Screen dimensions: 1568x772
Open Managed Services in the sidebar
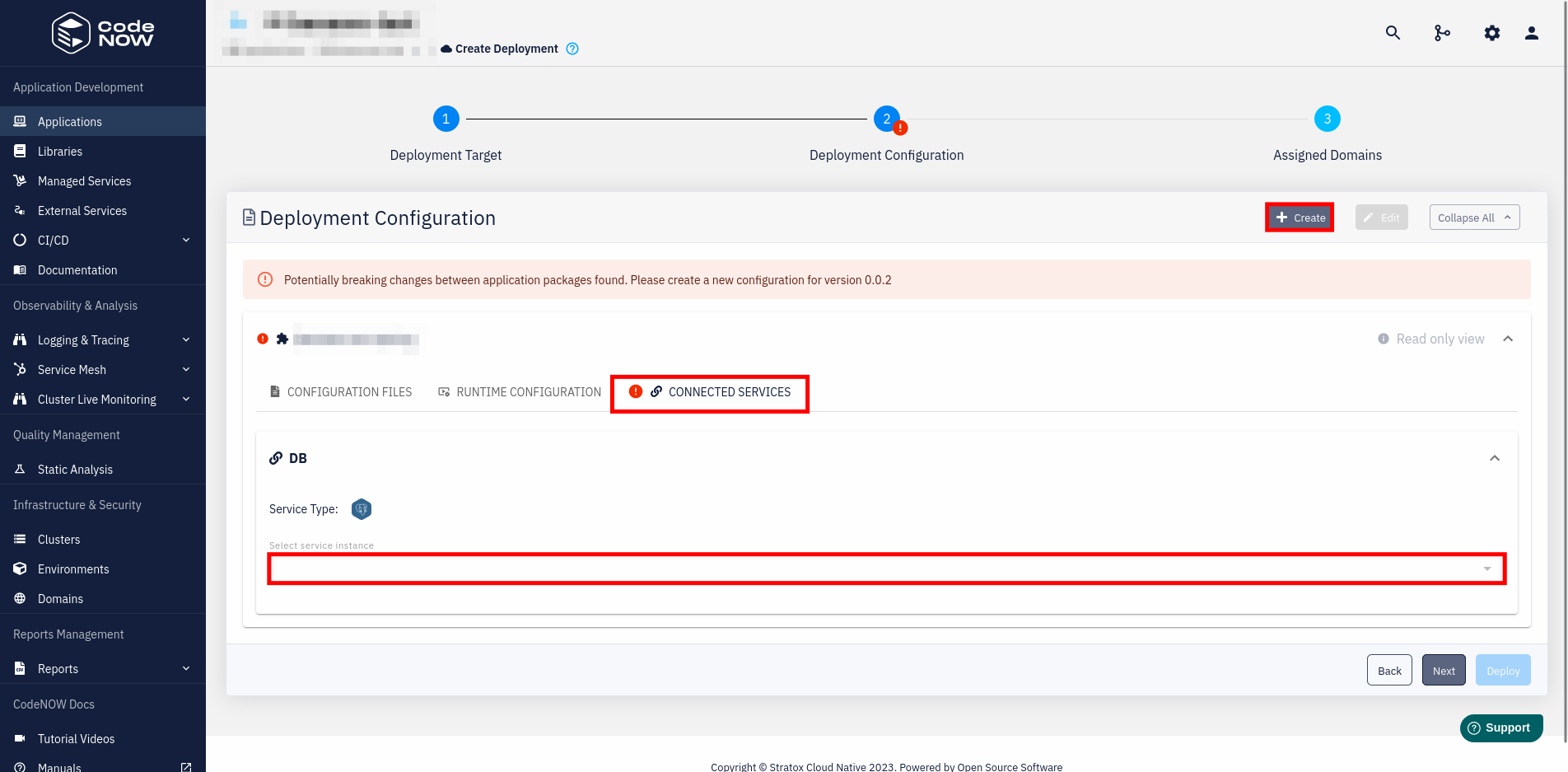point(103,180)
